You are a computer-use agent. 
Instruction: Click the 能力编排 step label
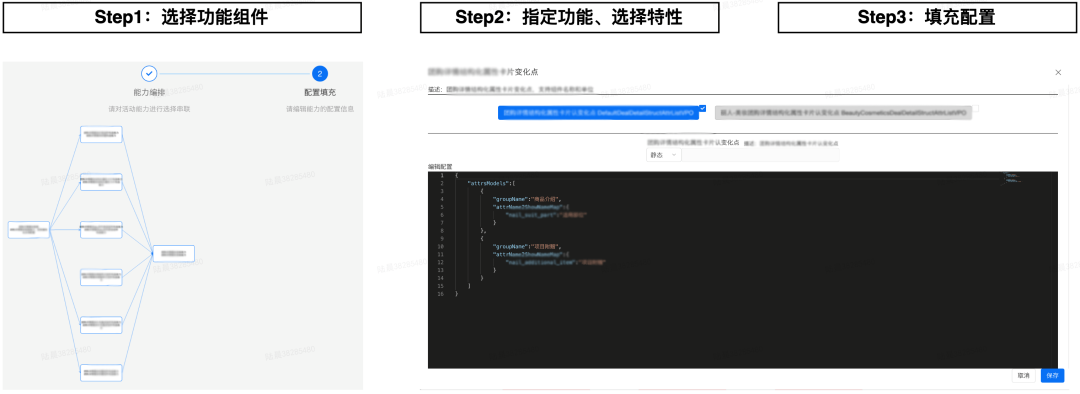[149, 92]
